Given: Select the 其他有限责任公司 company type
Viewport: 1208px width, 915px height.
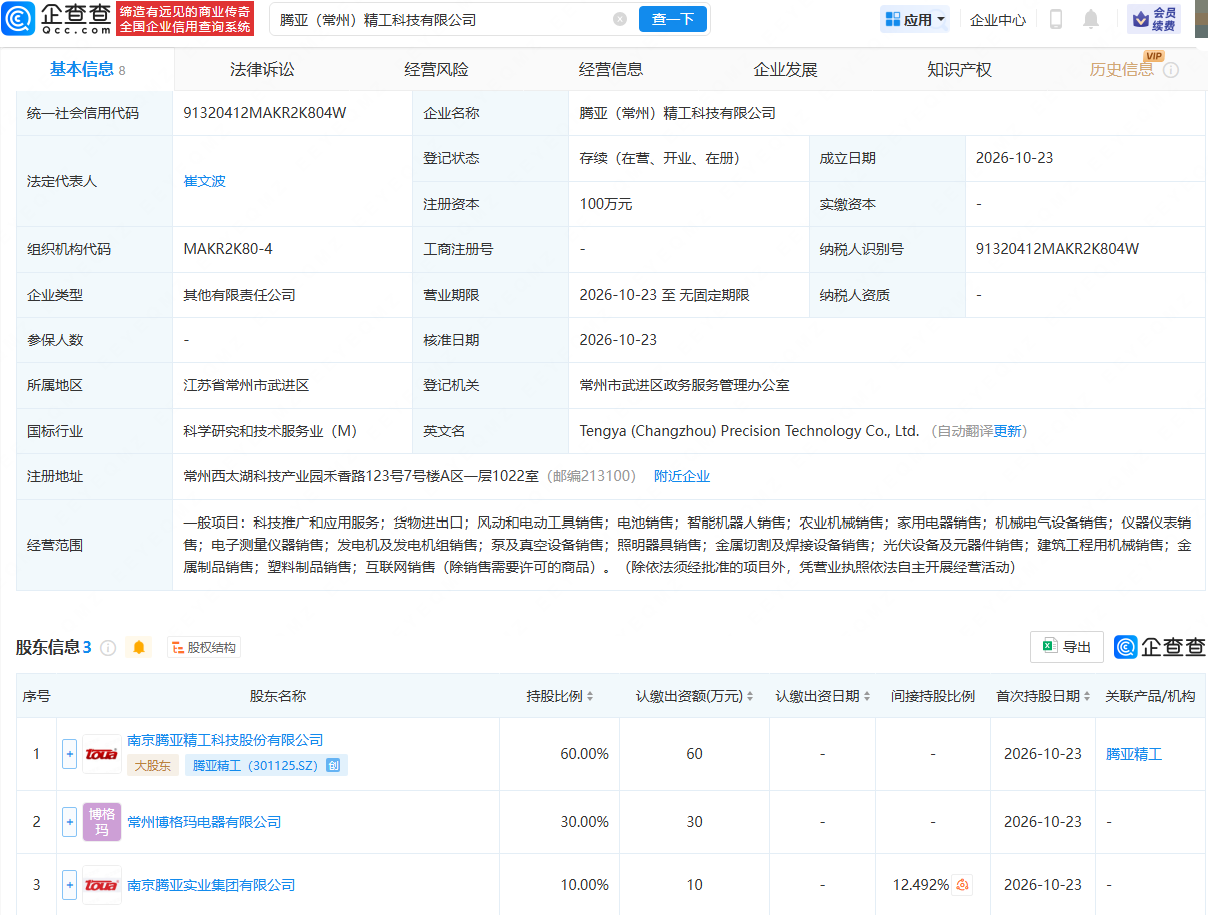Looking at the screenshot, I should pos(239,295).
